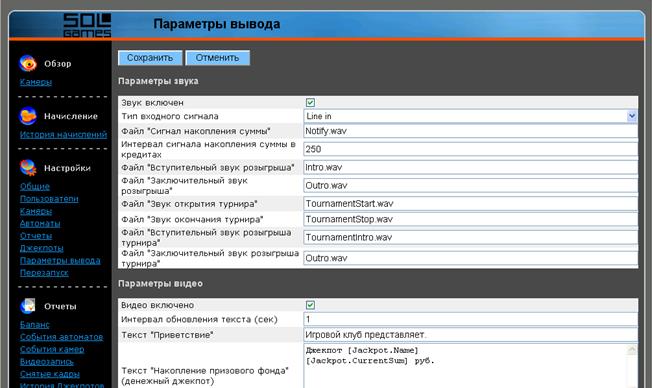Click the 'Параметры видео' section heading
This screenshot has height=388, width=652.
[160, 284]
